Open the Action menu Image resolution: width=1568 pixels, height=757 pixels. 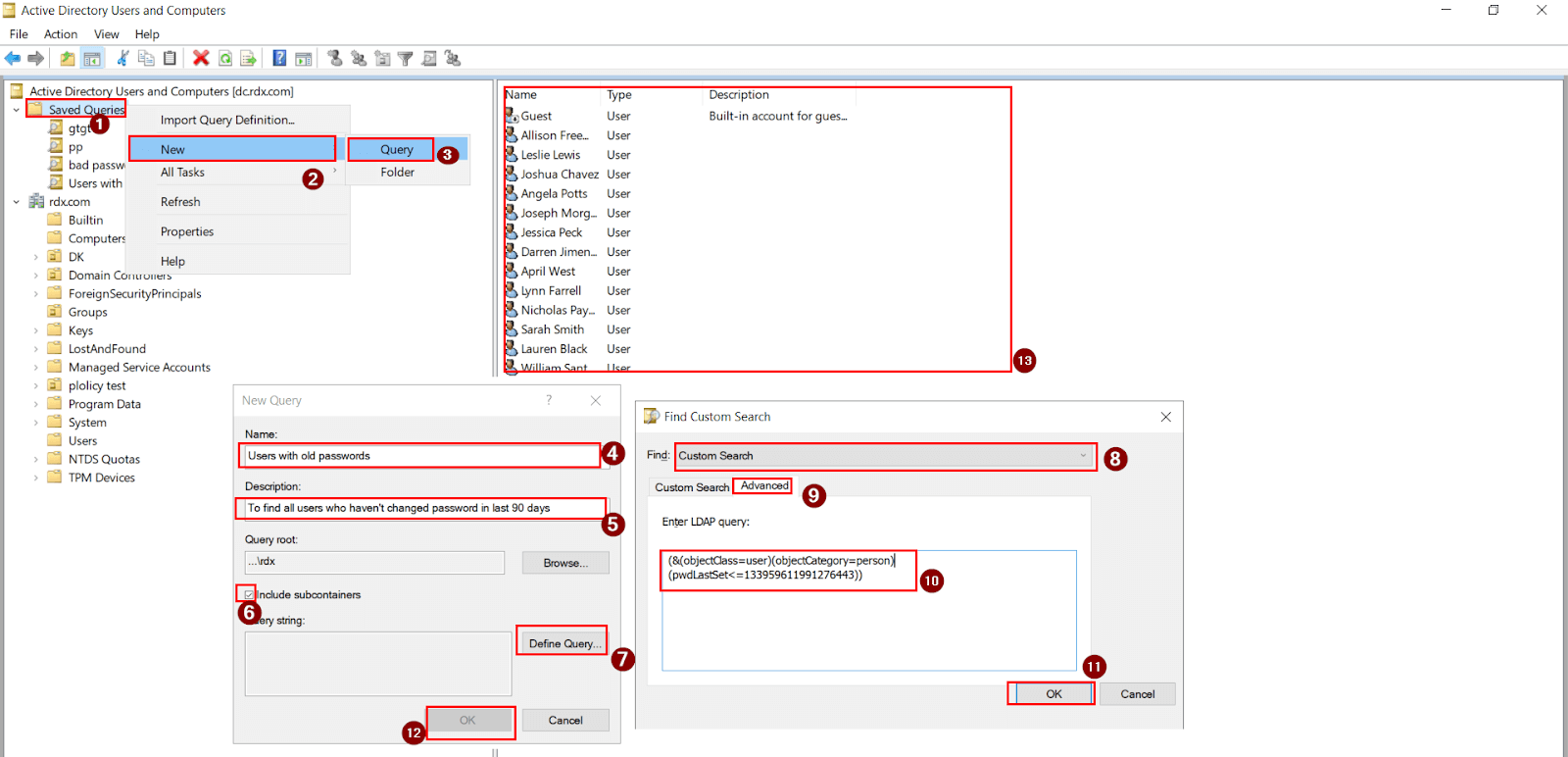click(61, 34)
